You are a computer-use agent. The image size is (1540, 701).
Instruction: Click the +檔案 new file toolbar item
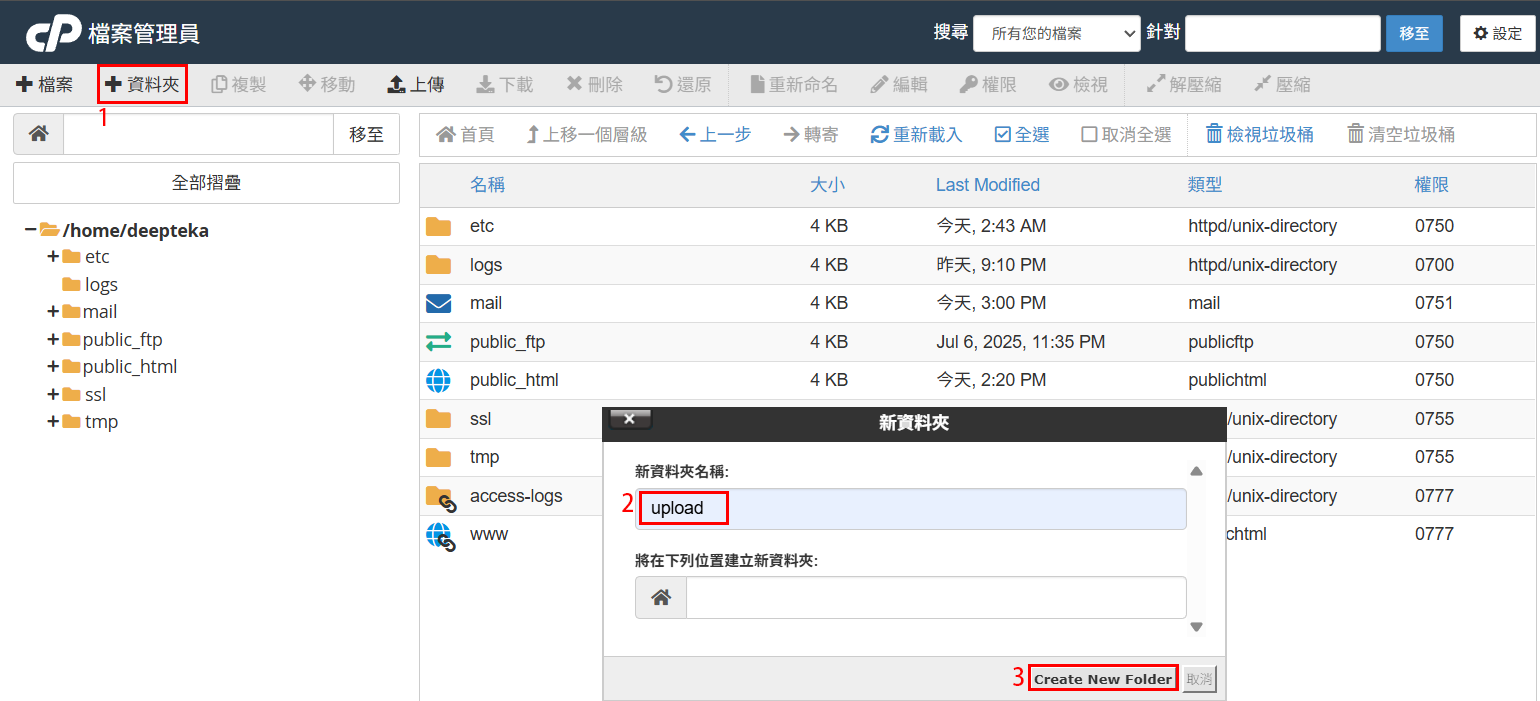(45, 85)
